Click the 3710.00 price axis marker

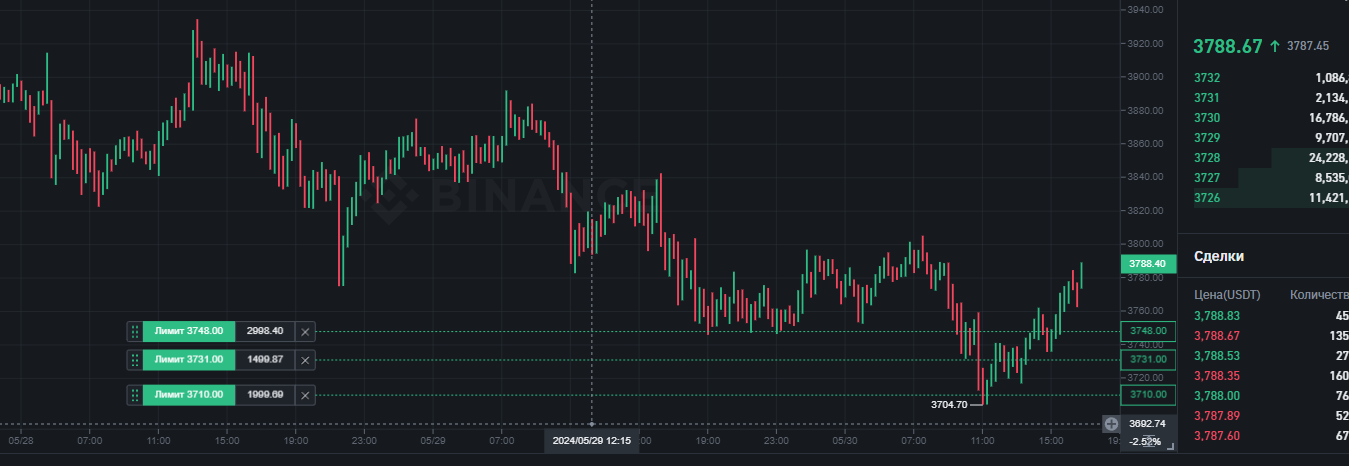1147,395
